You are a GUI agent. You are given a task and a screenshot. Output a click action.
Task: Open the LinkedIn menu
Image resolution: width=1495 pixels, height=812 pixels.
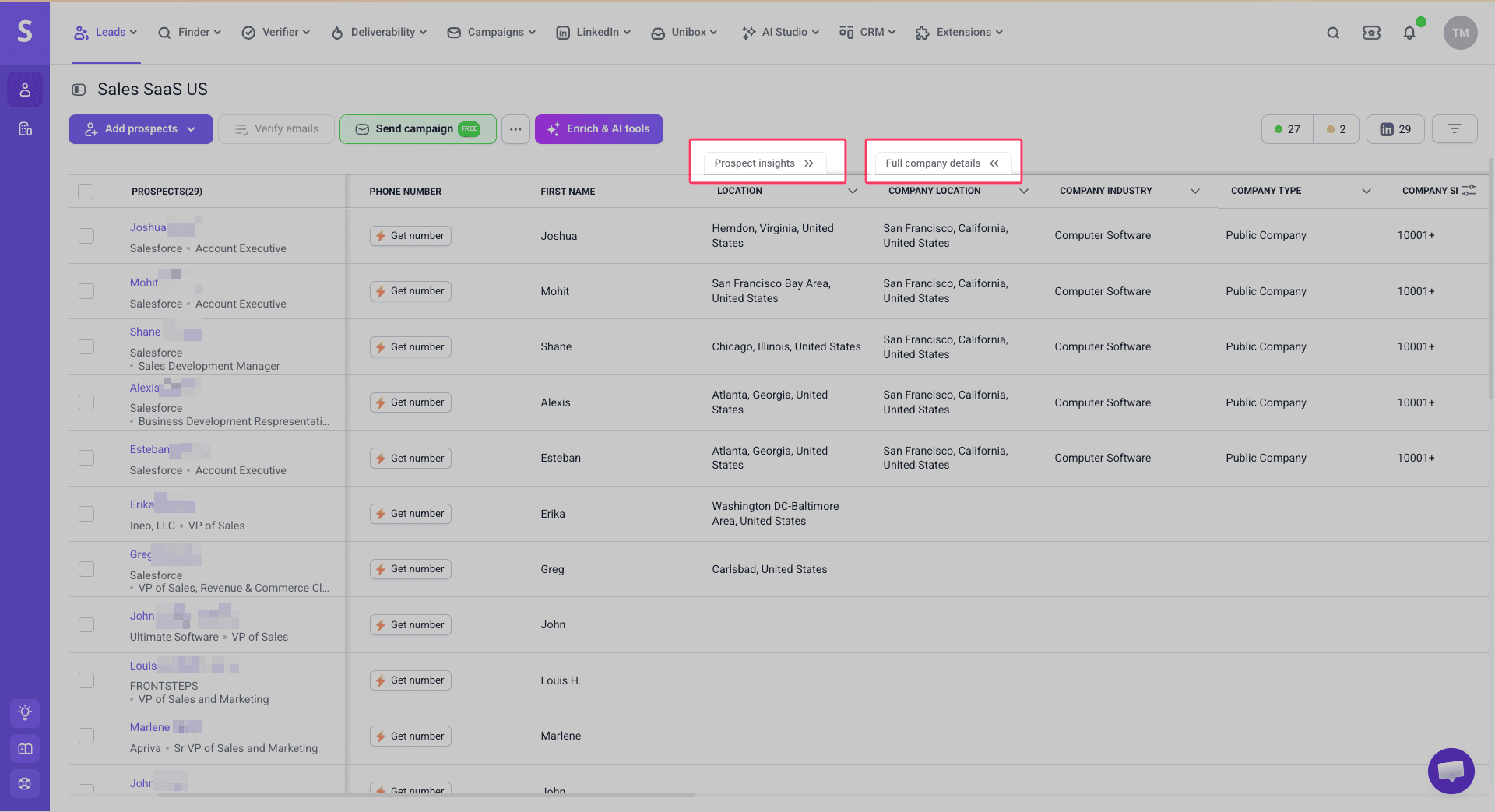(593, 33)
